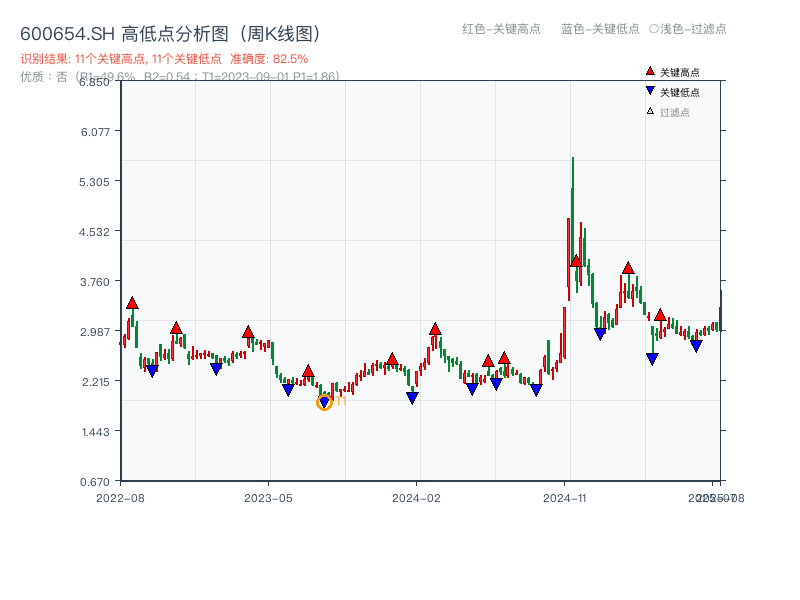
Task: Click the 2024-02 x-axis date label
Action: click(416, 498)
